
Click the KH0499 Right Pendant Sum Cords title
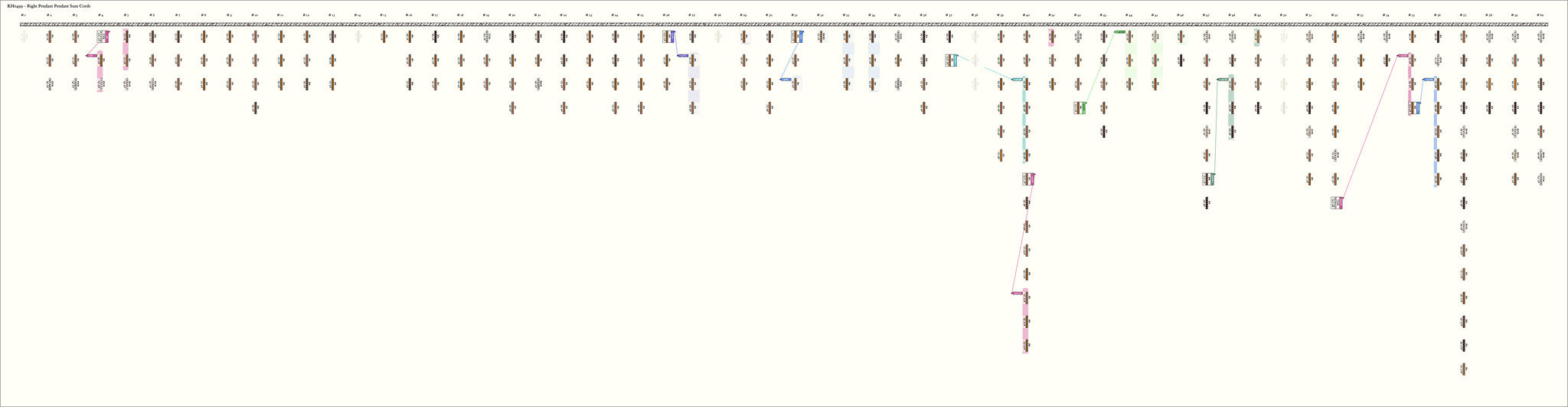(x=49, y=6)
